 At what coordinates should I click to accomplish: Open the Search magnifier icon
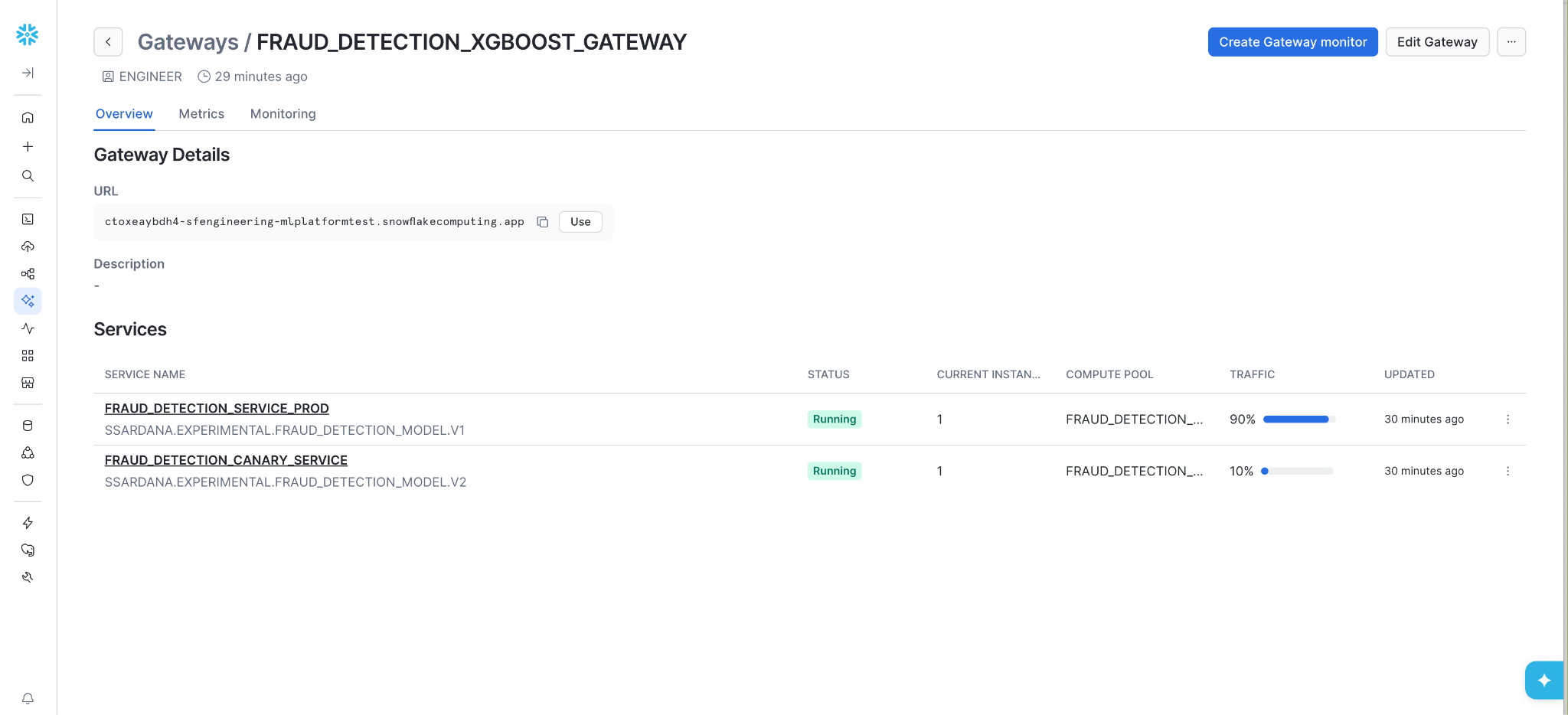click(28, 175)
